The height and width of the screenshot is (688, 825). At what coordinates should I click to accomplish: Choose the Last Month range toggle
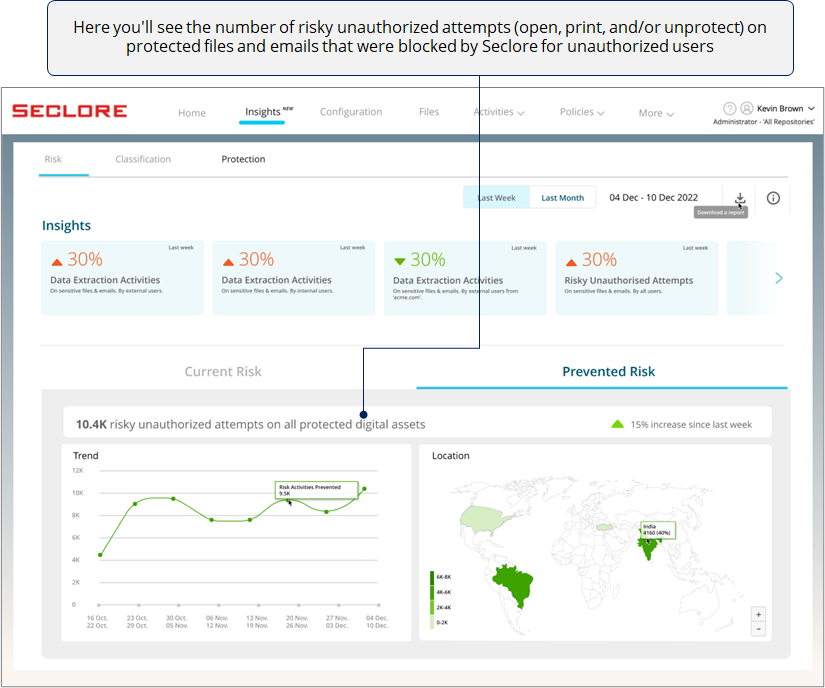tap(562, 198)
